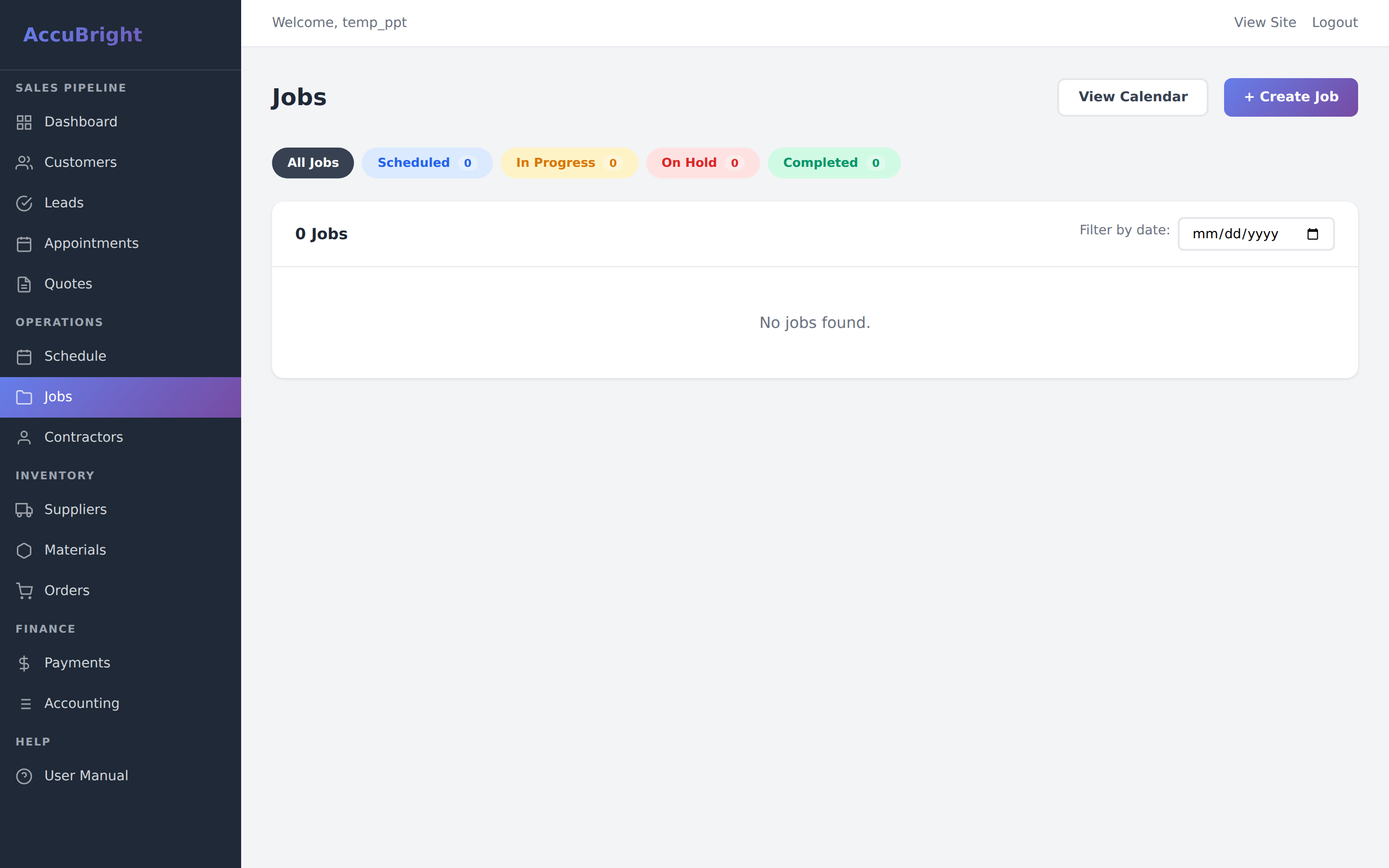Click the Orders shopping cart icon
Screen dimensions: 1389x868
pyautogui.click(x=24, y=591)
